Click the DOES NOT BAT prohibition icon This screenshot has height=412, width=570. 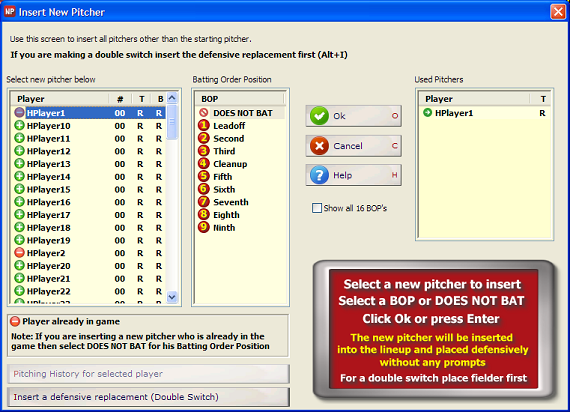point(204,113)
